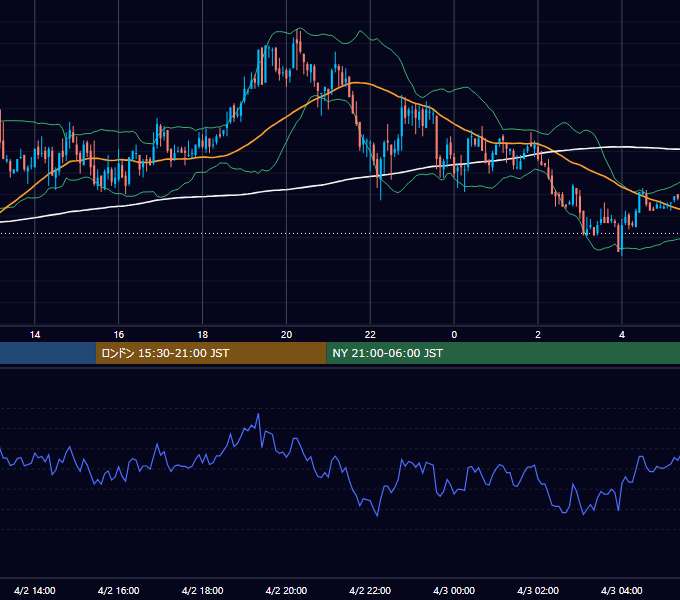Click the 2 hour label on price chart axis
This screenshot has width=680, height=600.
coord(538,335)
